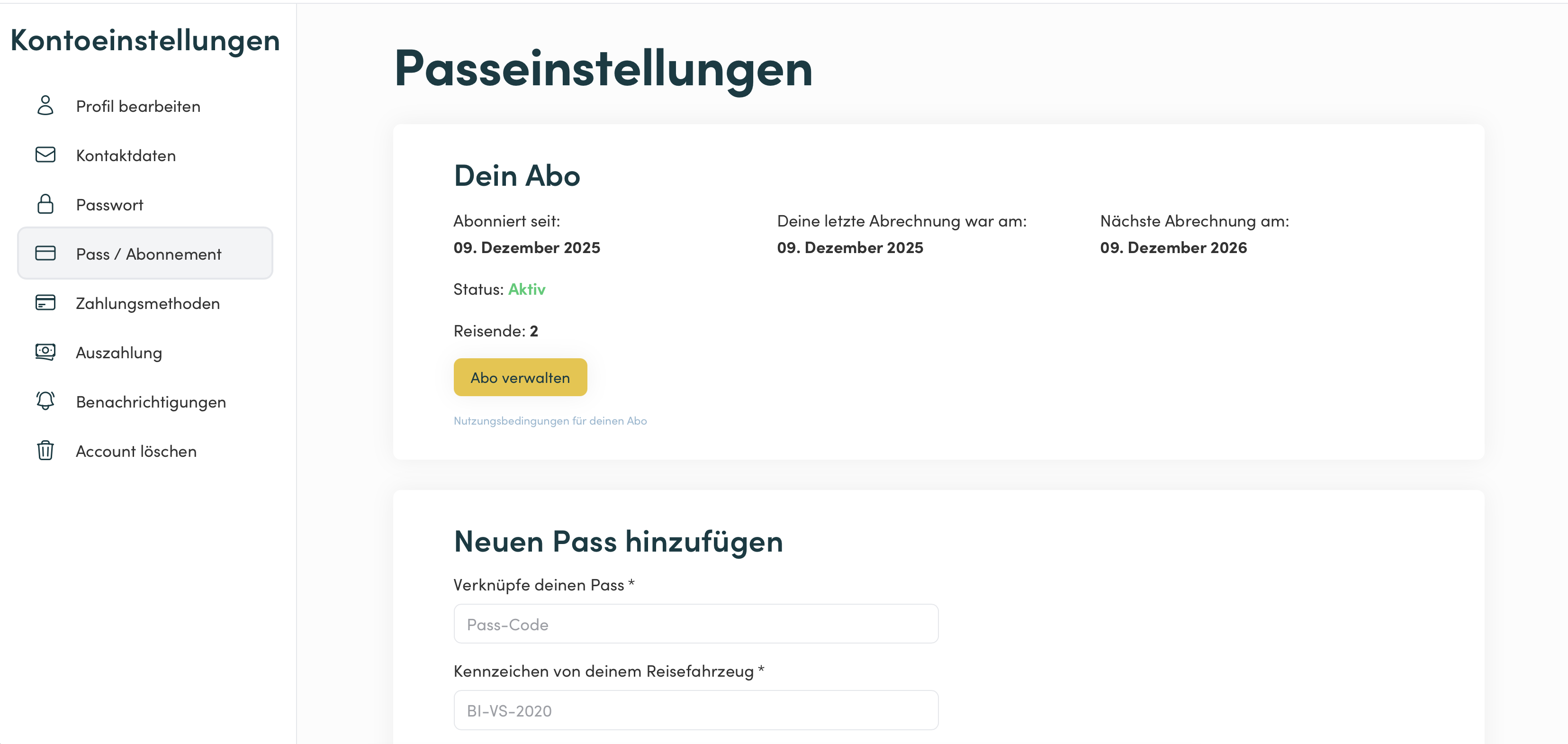Click the credit card icon for Zahlungsmethoden
Screen dimensions: 1568x744
pyautogui.click(x=45, y=303)
